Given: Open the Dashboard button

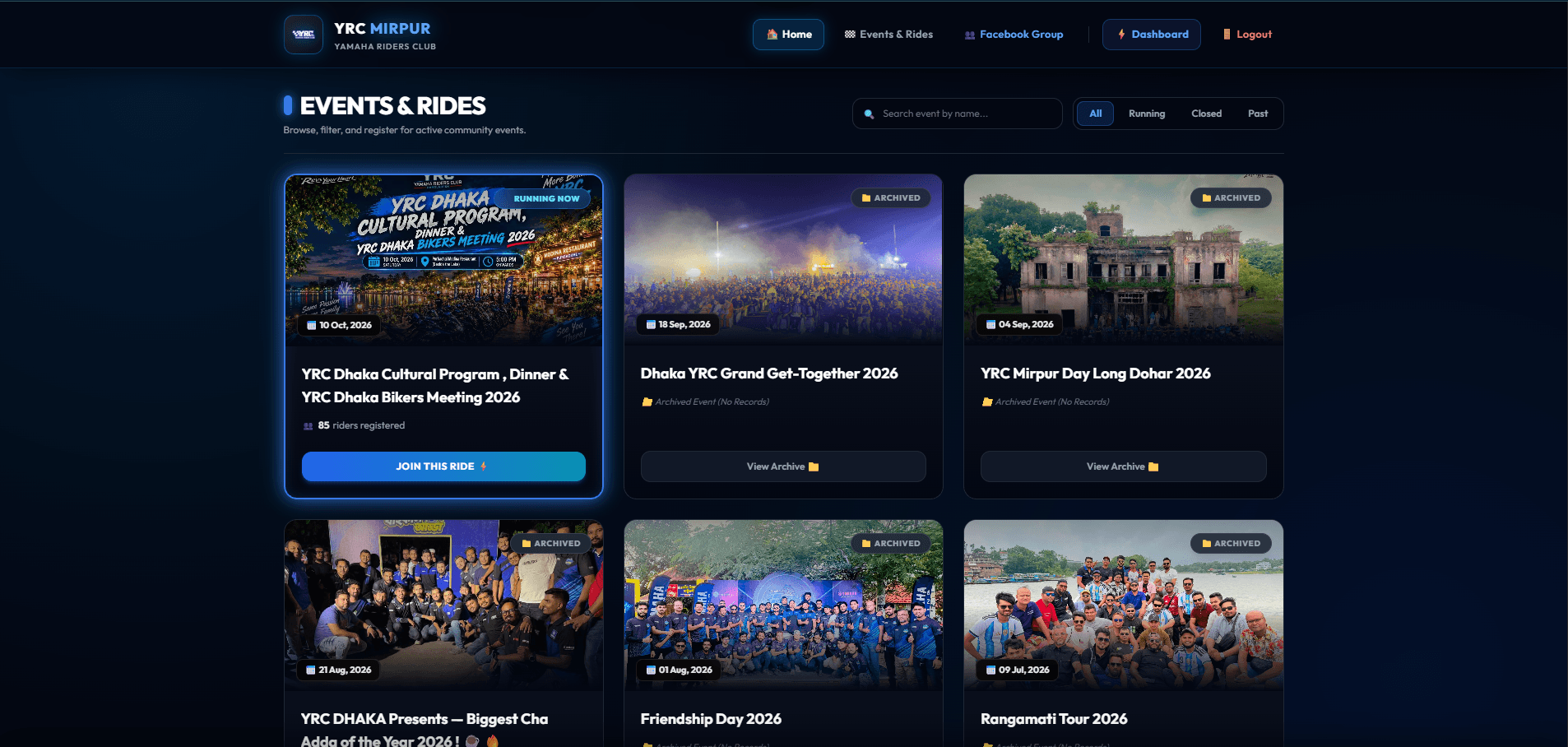Looking at the screenshot, I should pos(1152,35).
